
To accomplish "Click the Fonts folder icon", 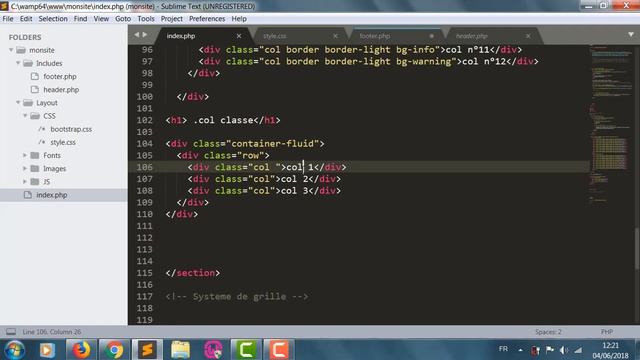I will (35, 155).
